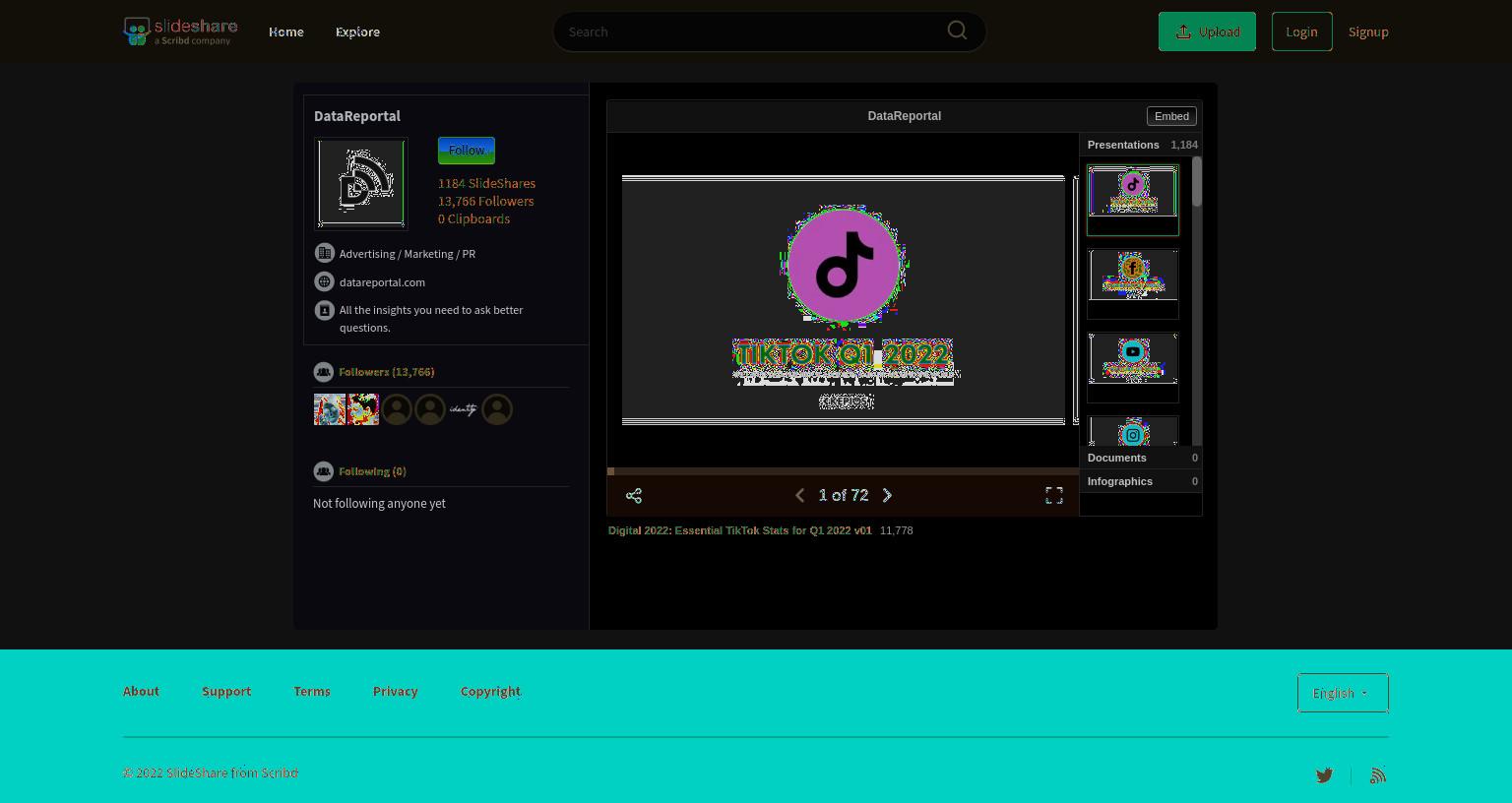The width and height of the screenshot is (1512, 803).
Task: Click the about description icon
Action: (x=324, y=310)
